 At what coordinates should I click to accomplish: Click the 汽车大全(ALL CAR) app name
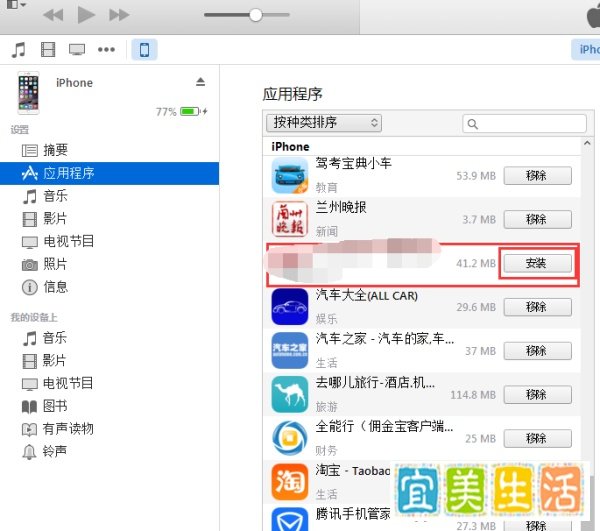pyautogui.click(x=367, y=295)
